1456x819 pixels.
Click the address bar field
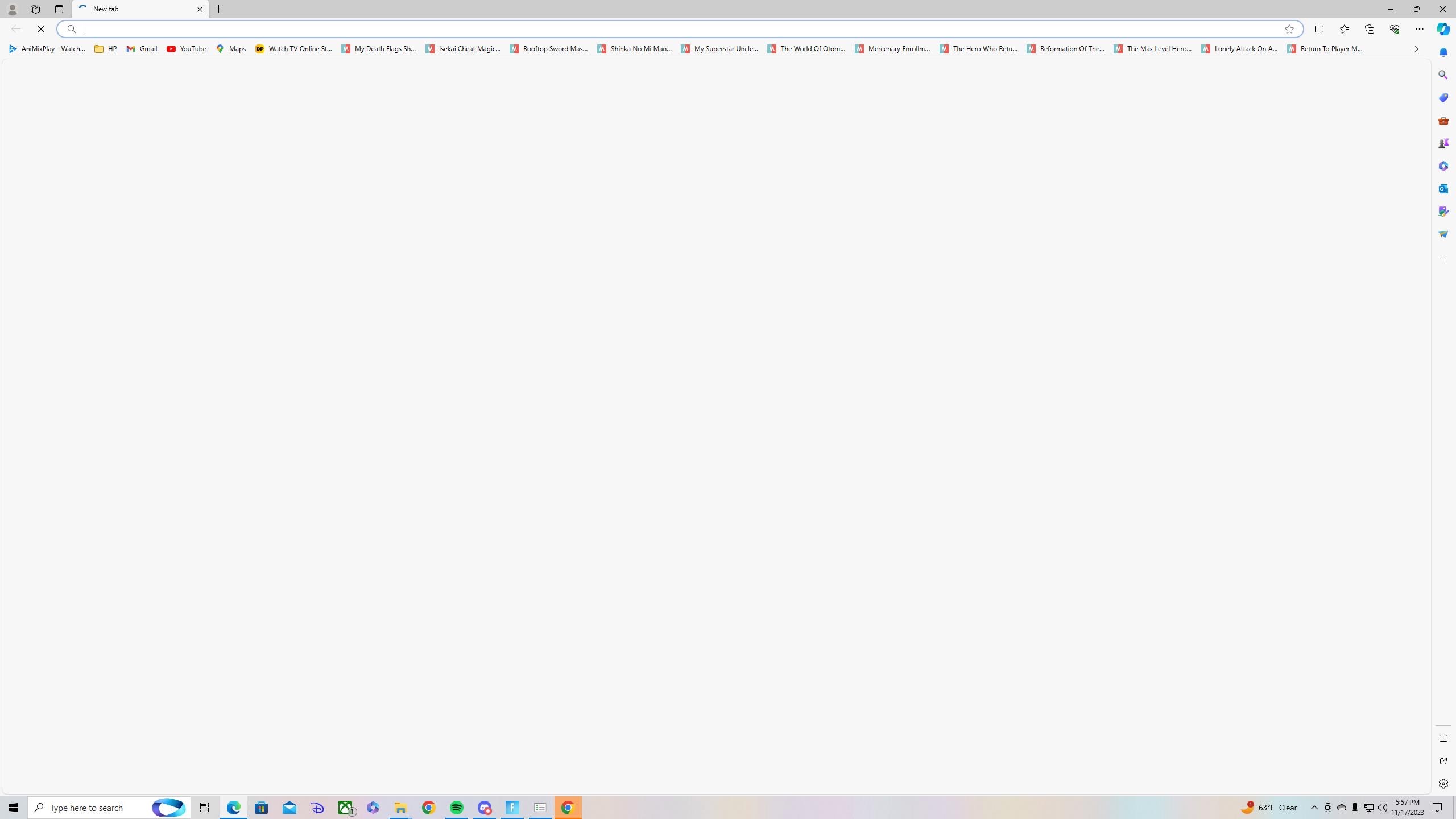click(x=680, y=28)
